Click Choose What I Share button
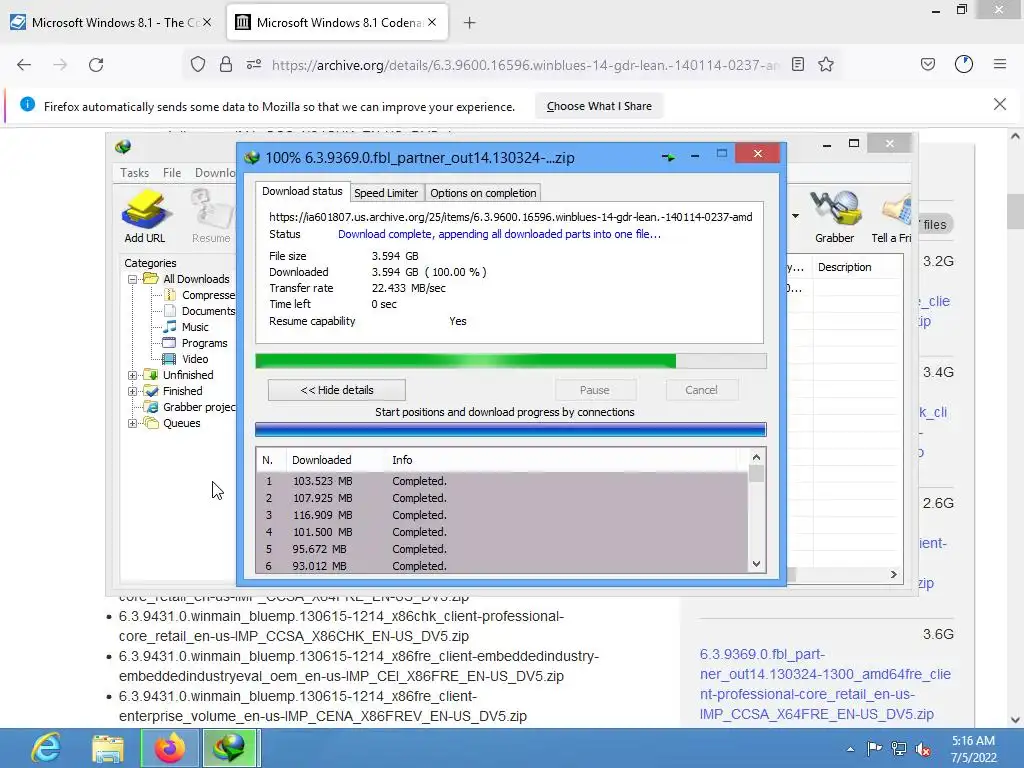Screen dimensions: 1024x768 tap(599, 106)
